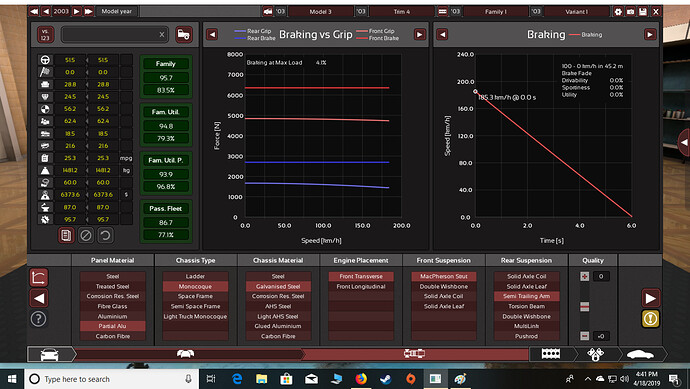This screenshot has height=389, width=690.
Task: Switch to the body design tab
Action: [x=186, y=354]
